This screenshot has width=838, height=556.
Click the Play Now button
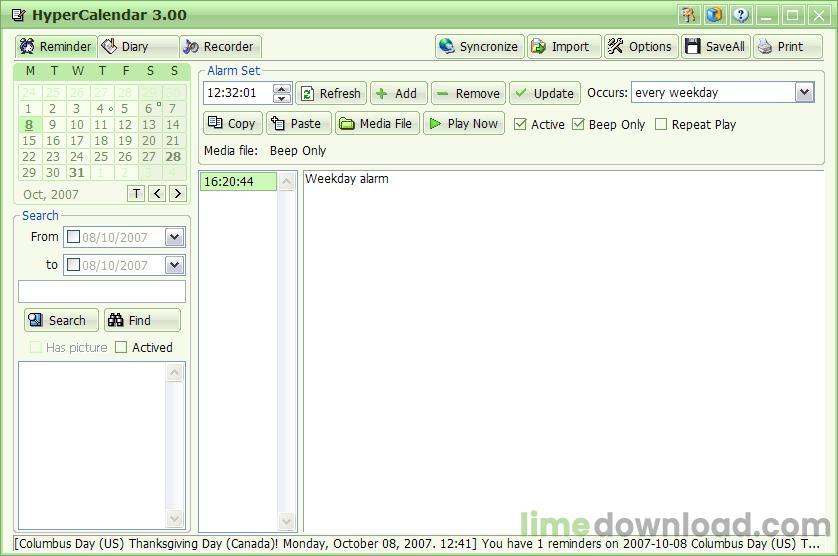click(x=464, y=123)
